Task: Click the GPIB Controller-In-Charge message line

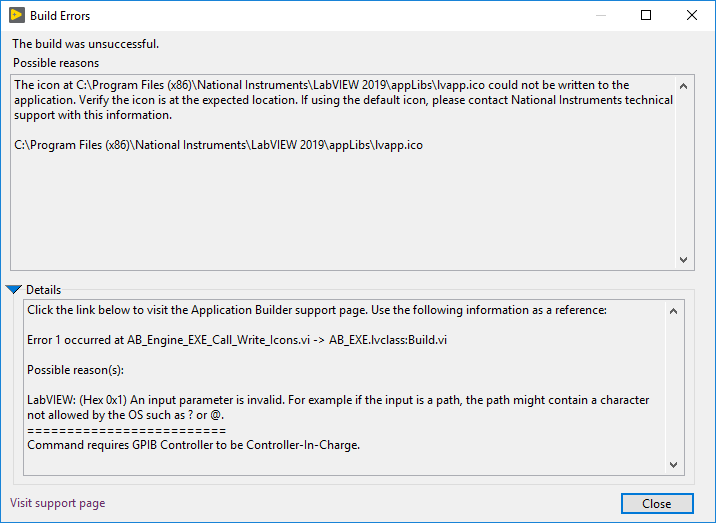Action: [194, 445]
